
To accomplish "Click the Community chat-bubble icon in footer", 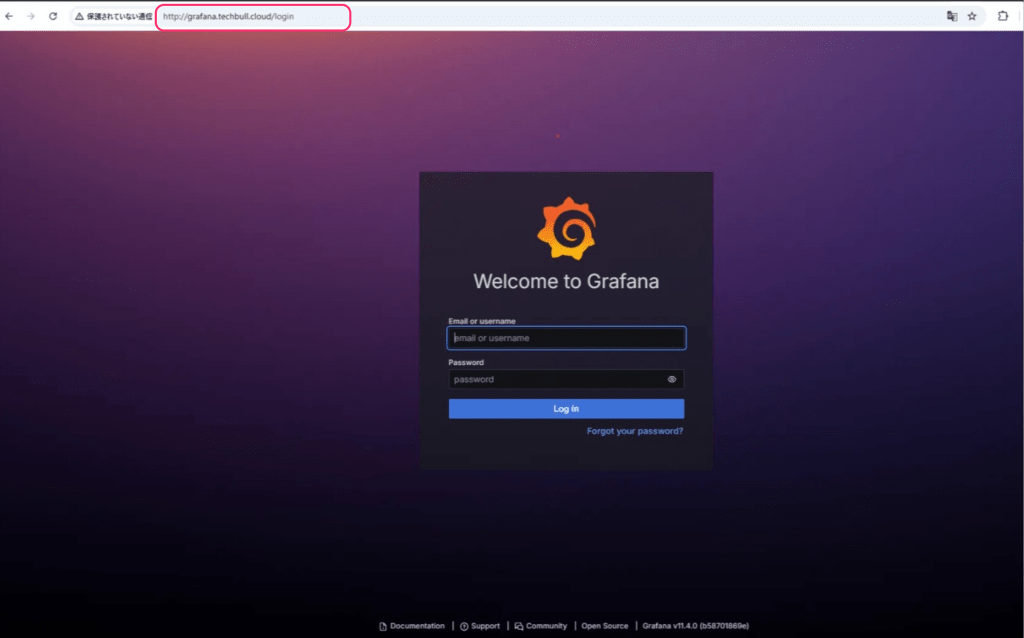I will click(x=519, y=626).
